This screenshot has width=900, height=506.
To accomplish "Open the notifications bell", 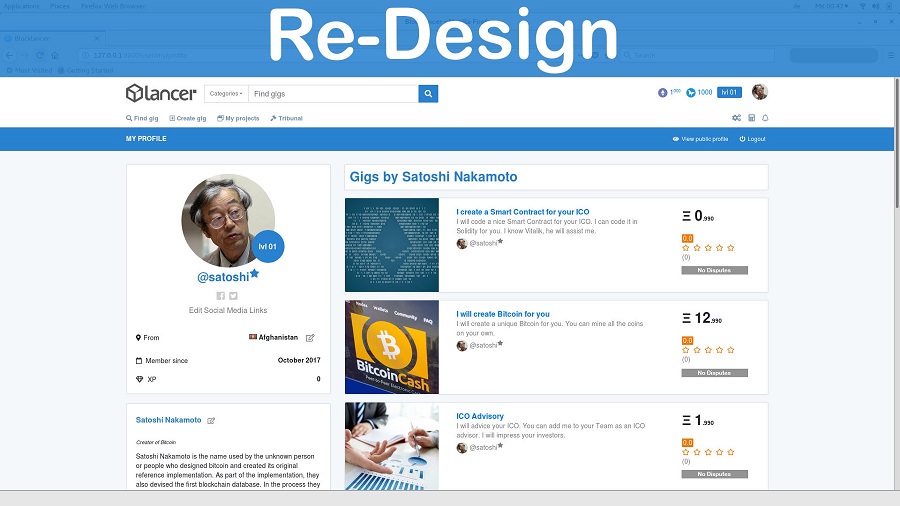I will 765,118.
